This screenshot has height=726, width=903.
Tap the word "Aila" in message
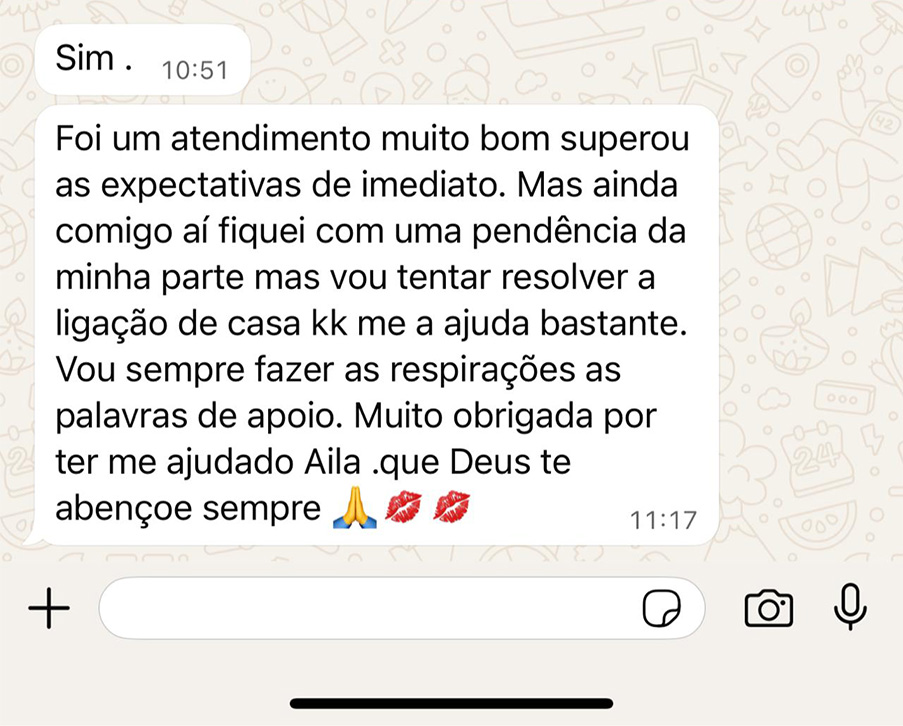(x=332, y=462)
